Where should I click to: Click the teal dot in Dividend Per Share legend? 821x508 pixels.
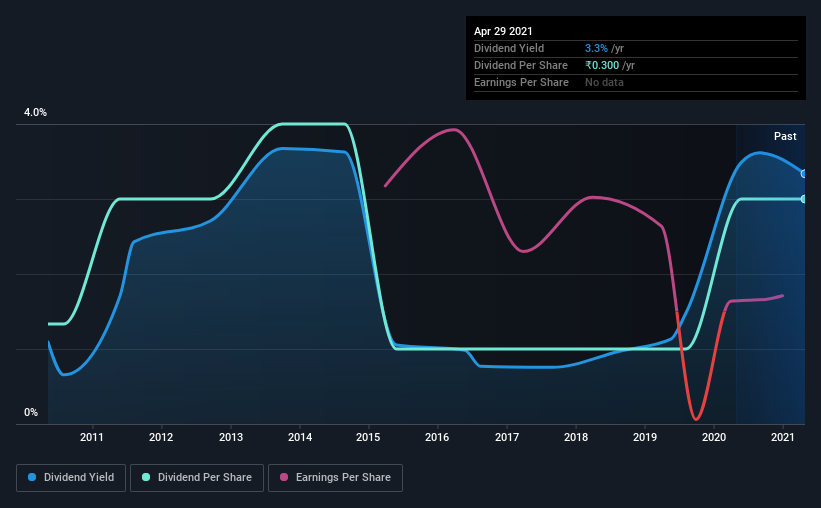click(146, 477)
